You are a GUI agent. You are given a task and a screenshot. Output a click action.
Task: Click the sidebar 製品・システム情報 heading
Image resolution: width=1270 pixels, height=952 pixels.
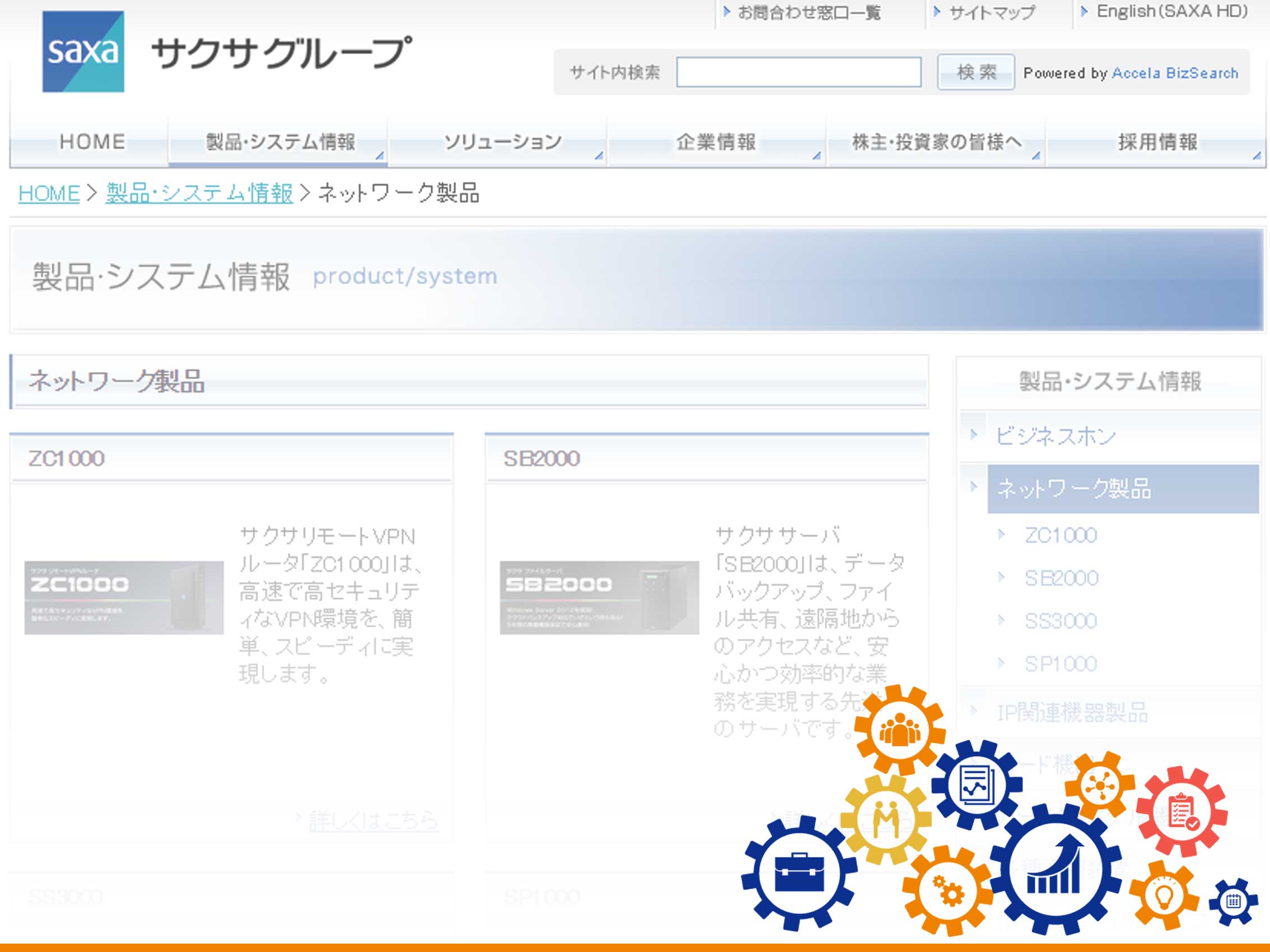[x=1109, y=382]
